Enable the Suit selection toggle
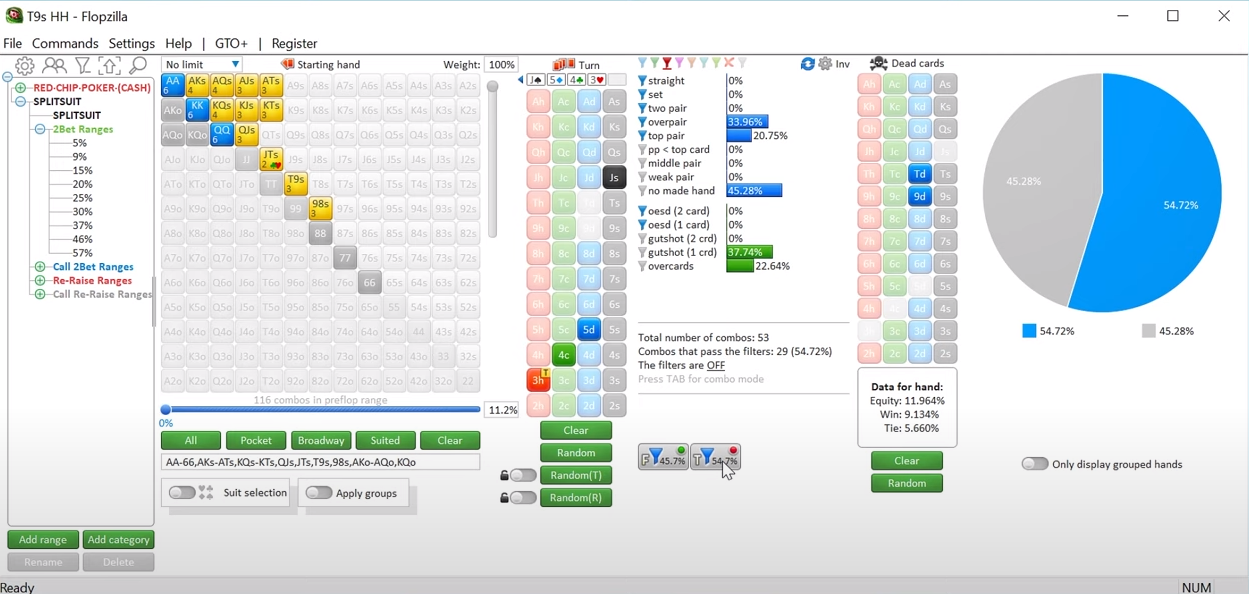This screenshot has width=1249, height=594. tap(182, 493)
